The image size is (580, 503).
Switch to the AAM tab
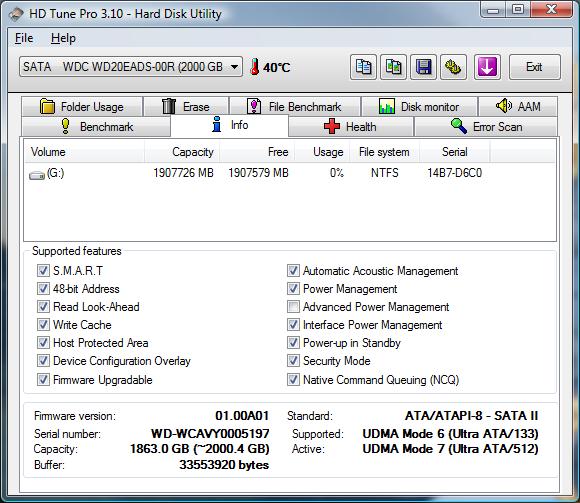[x=518, y=107]
